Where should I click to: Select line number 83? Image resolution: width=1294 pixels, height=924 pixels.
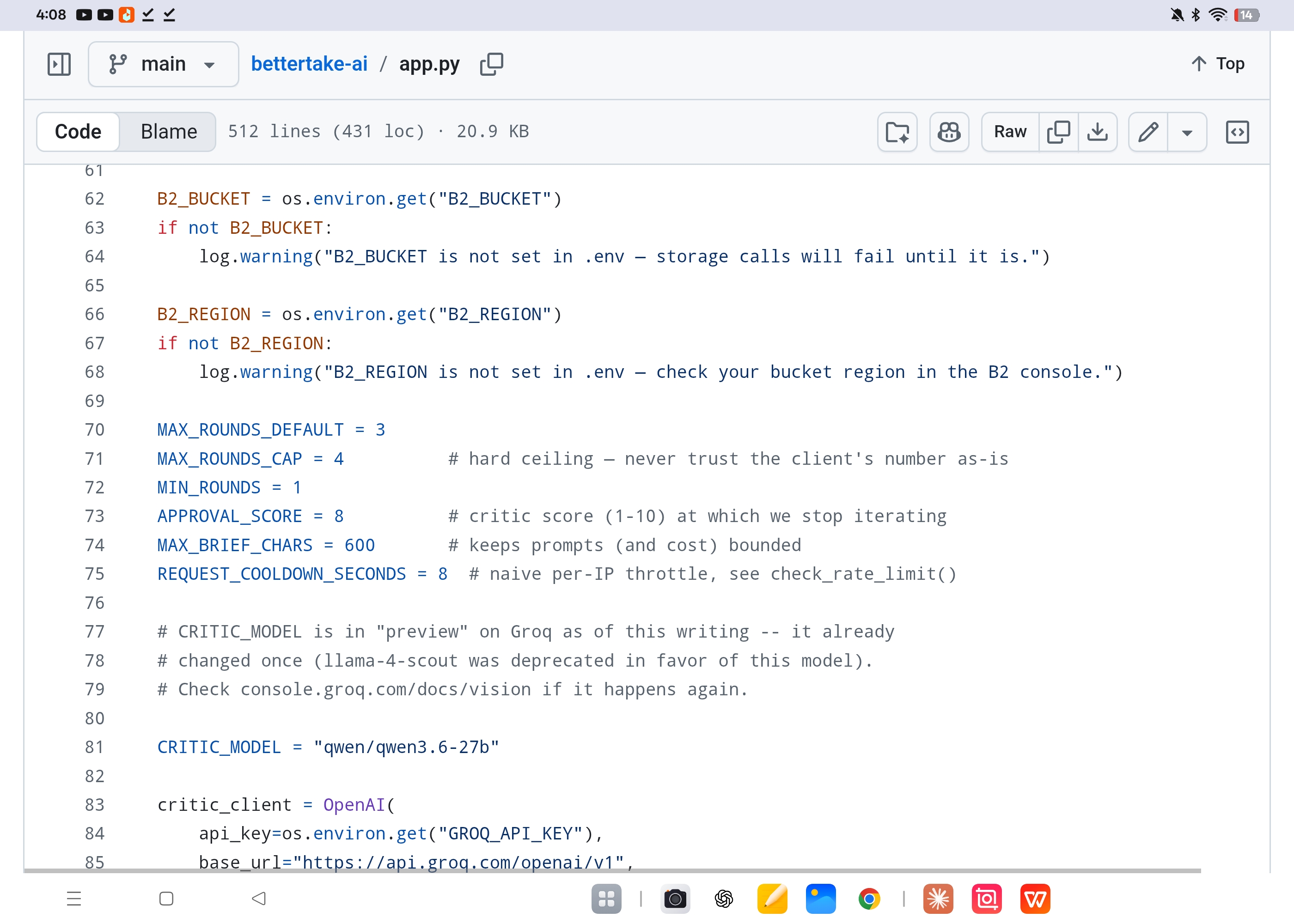click(94, 804)
